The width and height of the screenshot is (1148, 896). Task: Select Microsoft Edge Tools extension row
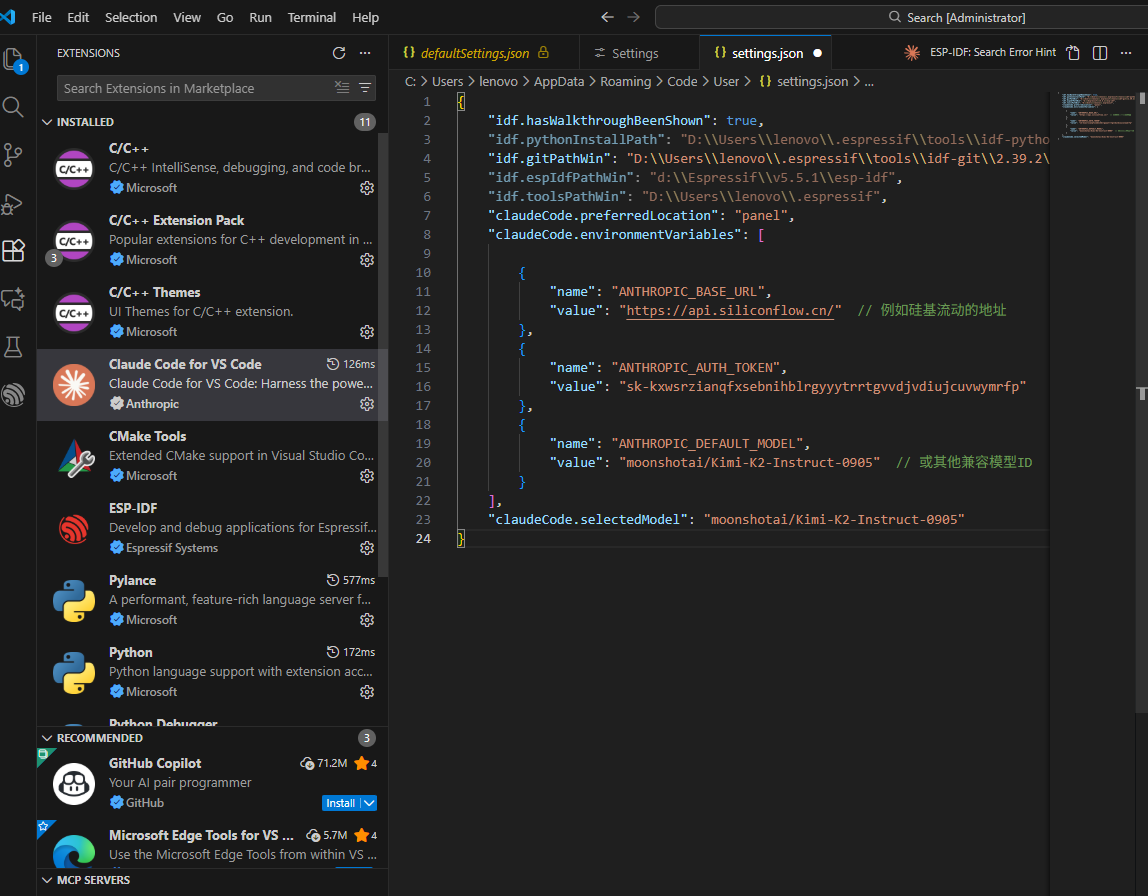[x=212, y=845]
